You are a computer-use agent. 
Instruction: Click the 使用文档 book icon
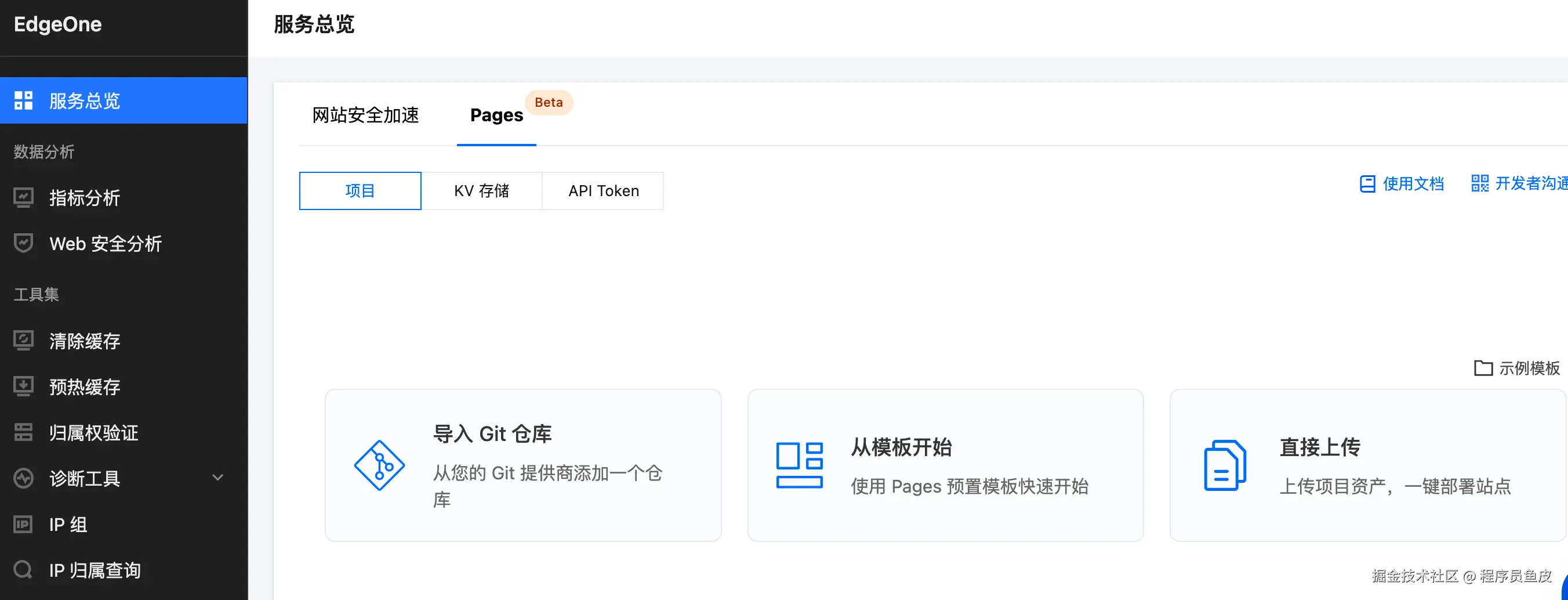(x=1367, y=184)
